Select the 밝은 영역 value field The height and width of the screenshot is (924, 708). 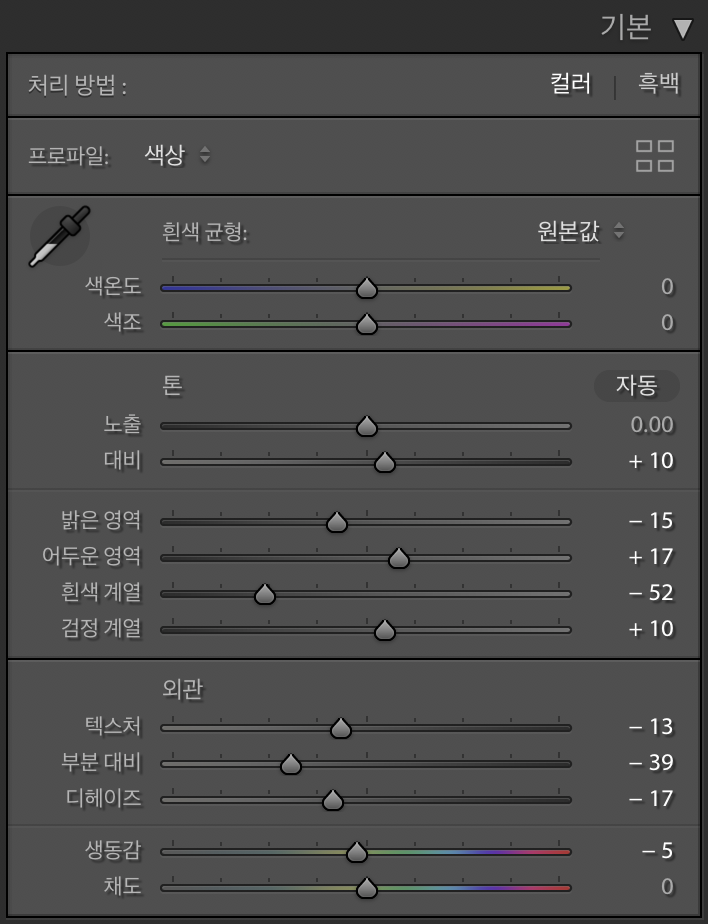pyautogui.click(x=651, y=521)
